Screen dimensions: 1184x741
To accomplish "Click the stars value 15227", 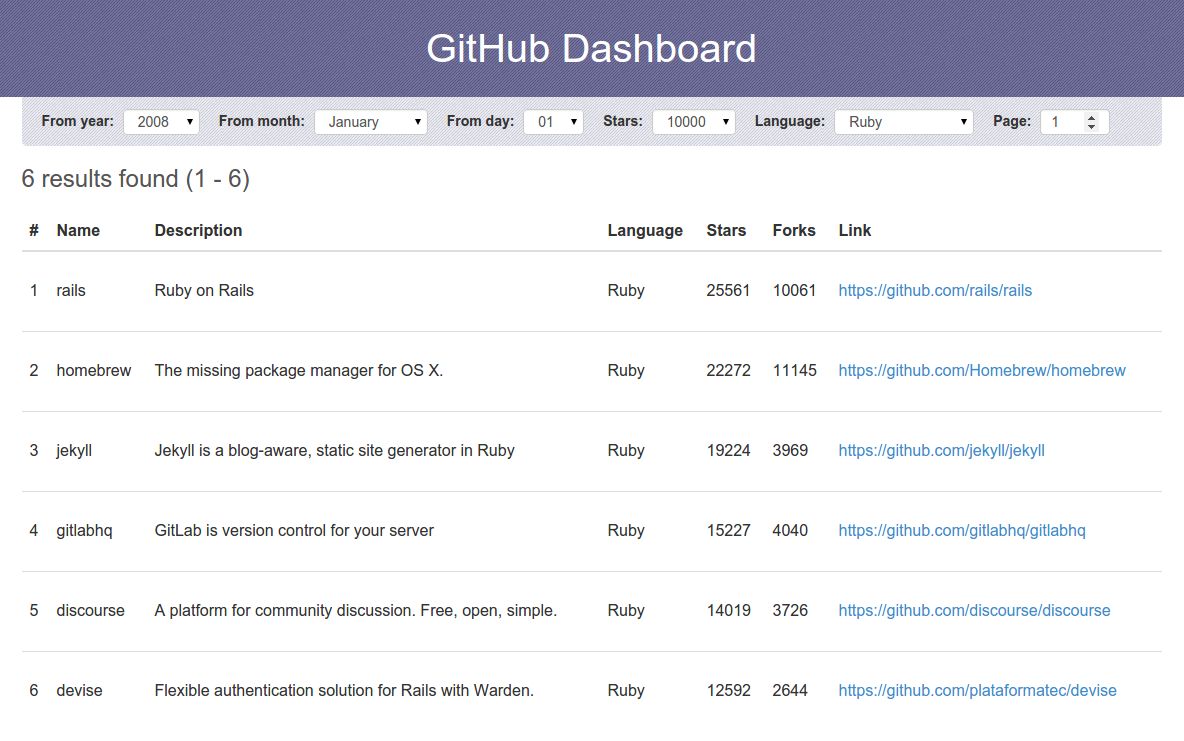I will click(729, 531).
